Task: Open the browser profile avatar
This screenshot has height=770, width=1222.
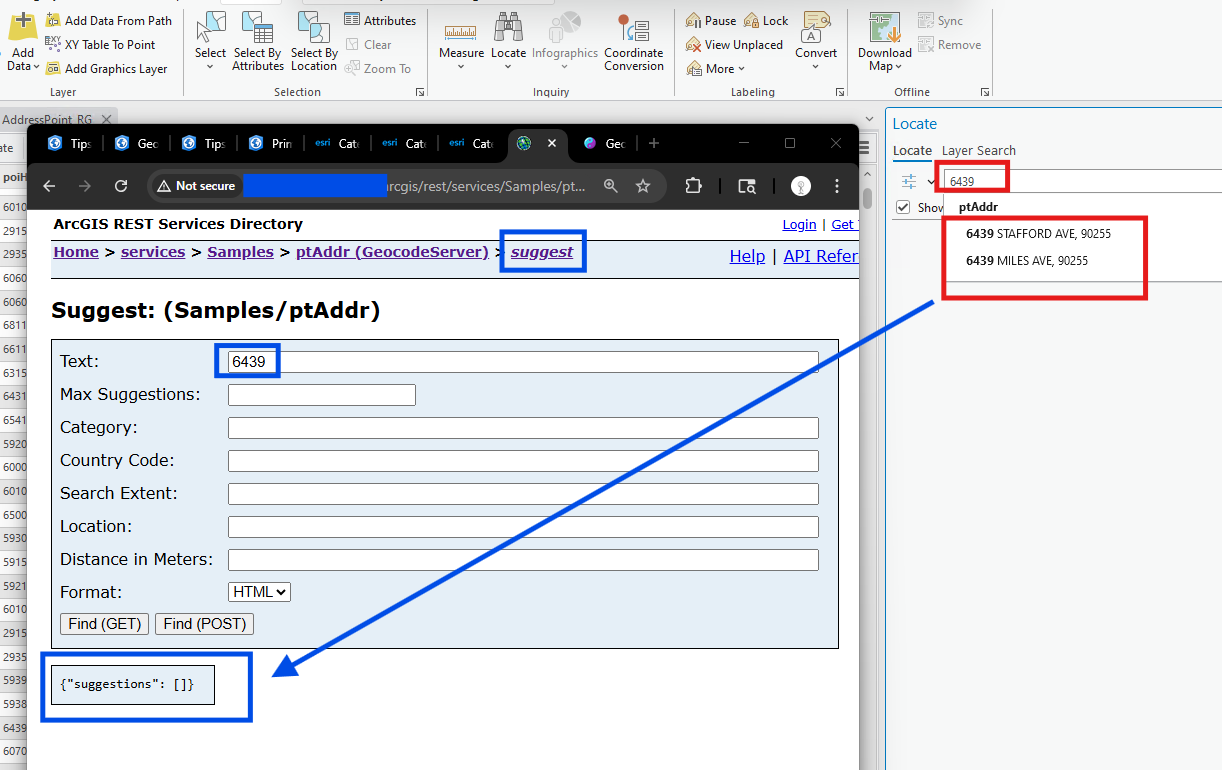Action: [801, 186]
